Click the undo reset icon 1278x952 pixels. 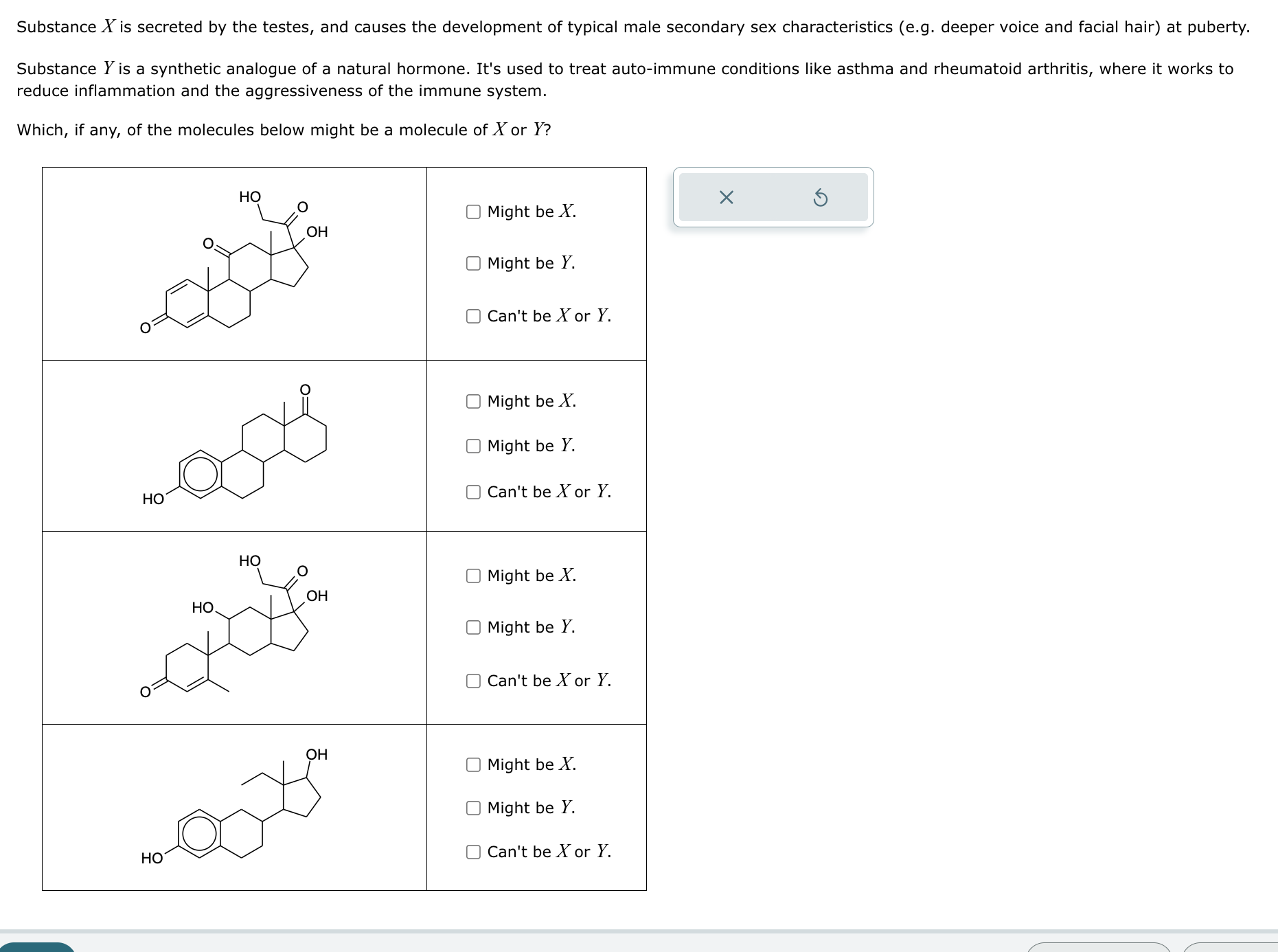(821, 197)
